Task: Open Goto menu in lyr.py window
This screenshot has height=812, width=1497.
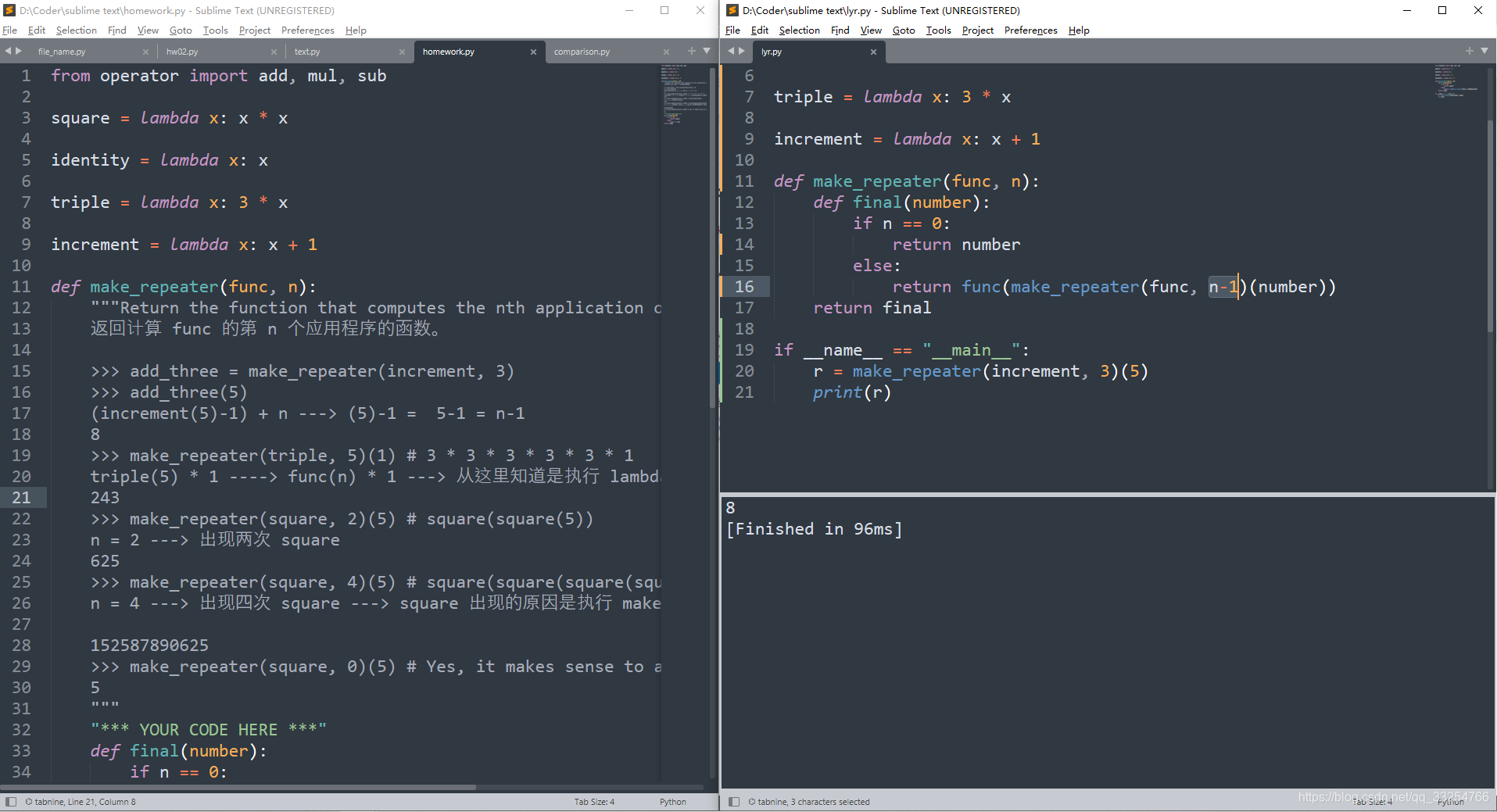Action: tap(904, 30)
